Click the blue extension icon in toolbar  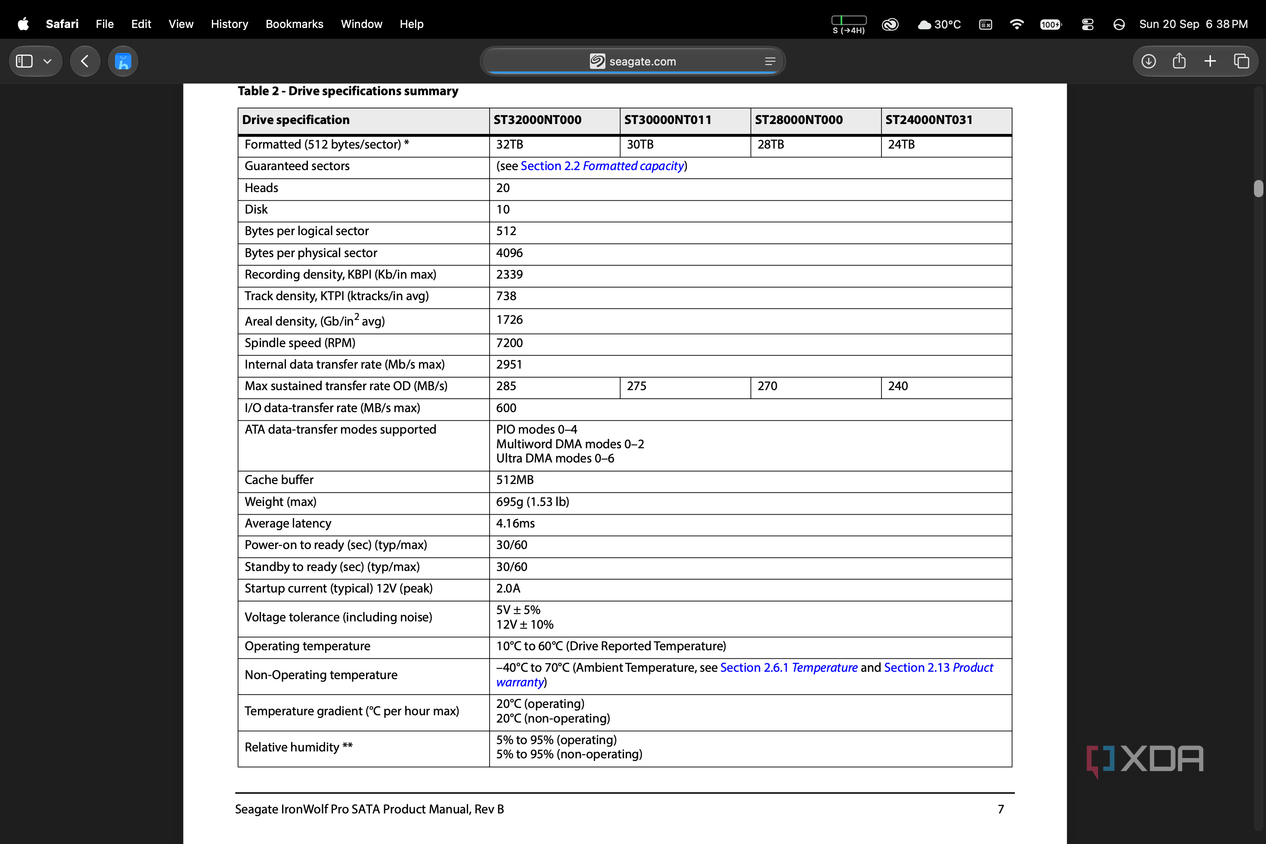(x=123, y=61)
